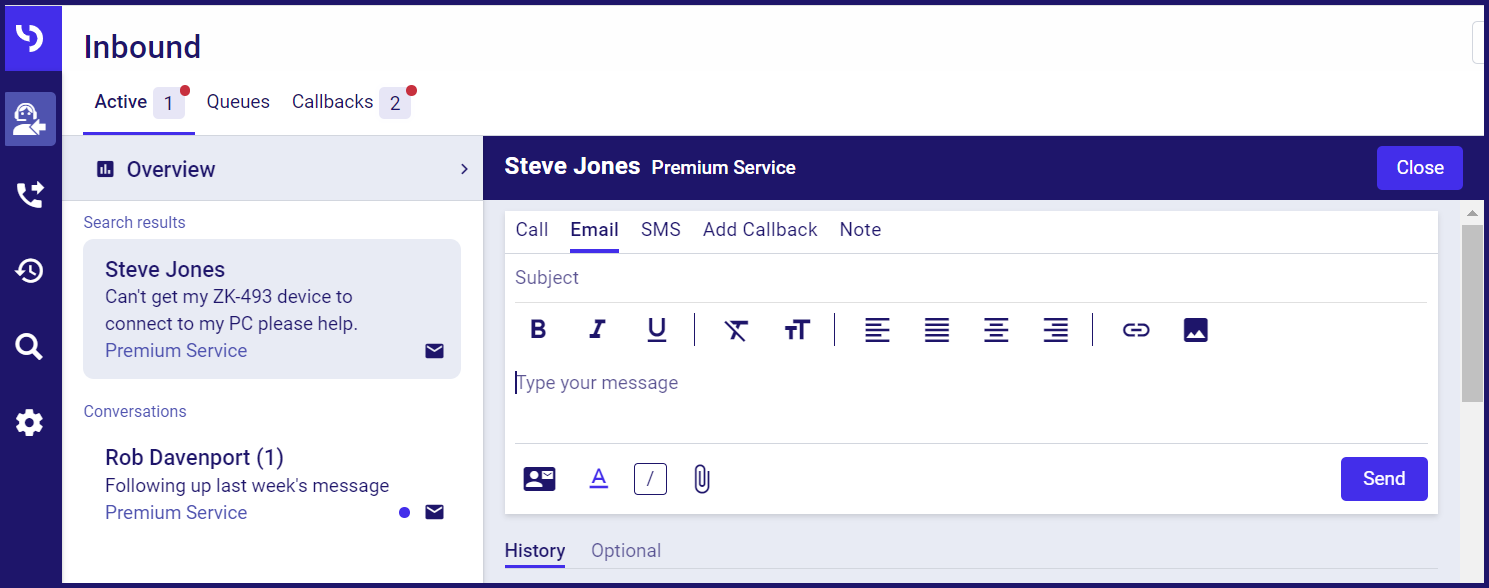Open the slash shortcut templates button

tap(650, 479)
